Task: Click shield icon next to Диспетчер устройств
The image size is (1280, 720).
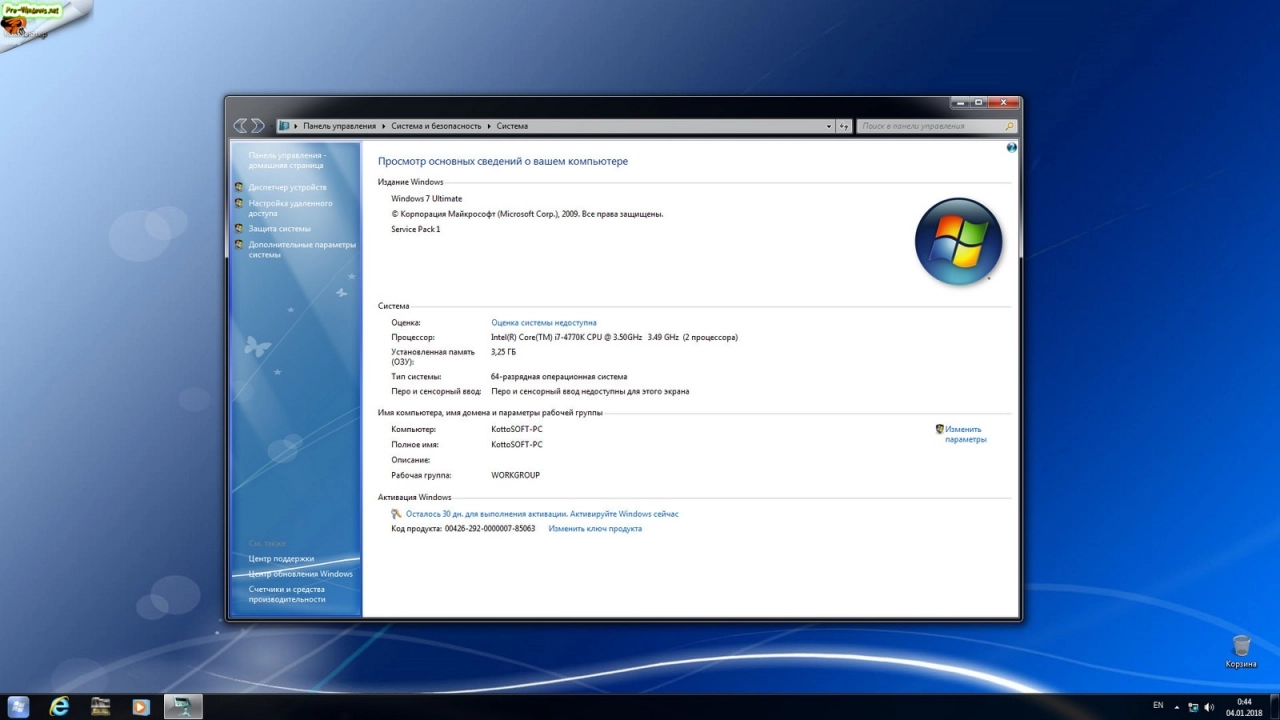Action: (239, 187)
